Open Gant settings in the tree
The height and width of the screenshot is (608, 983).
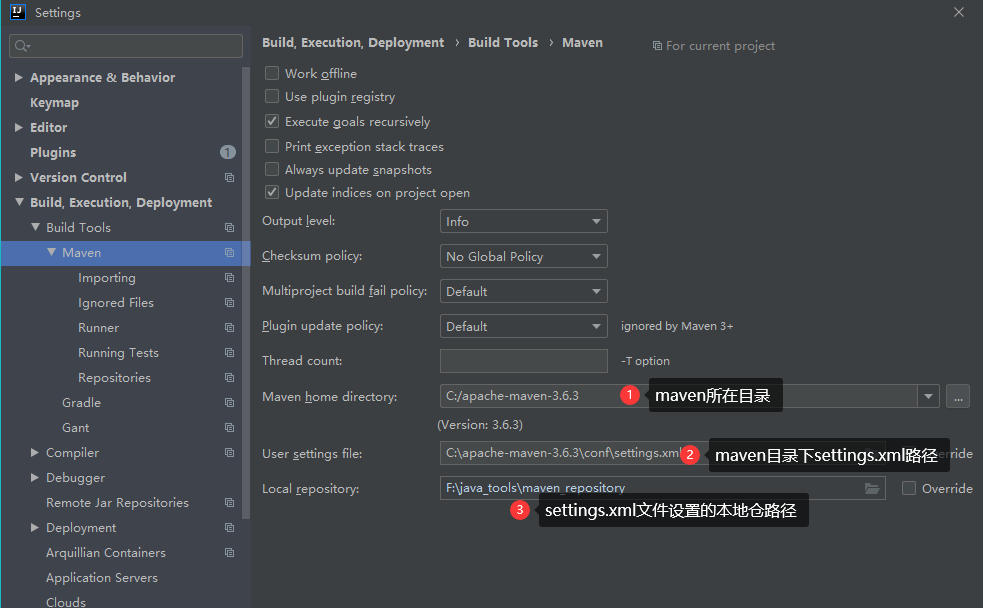point(75,427)
